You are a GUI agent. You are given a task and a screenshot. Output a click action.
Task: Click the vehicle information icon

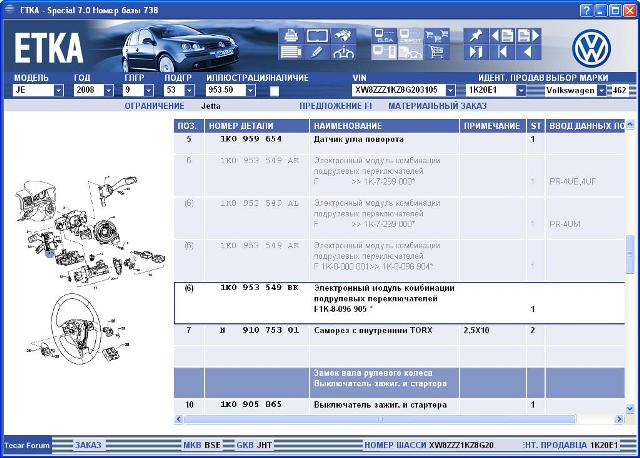click(342, 52)
